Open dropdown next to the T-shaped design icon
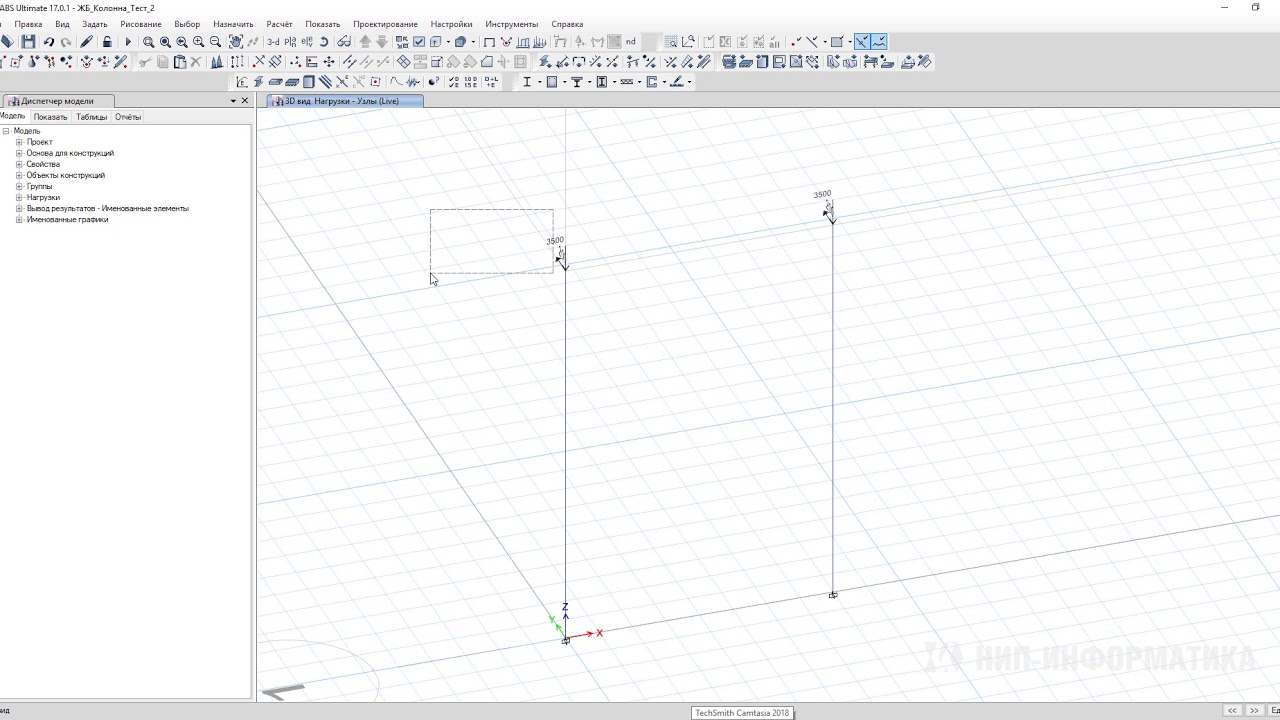Viewport: 1280px width, 720px height. click(x=589, y=82)
